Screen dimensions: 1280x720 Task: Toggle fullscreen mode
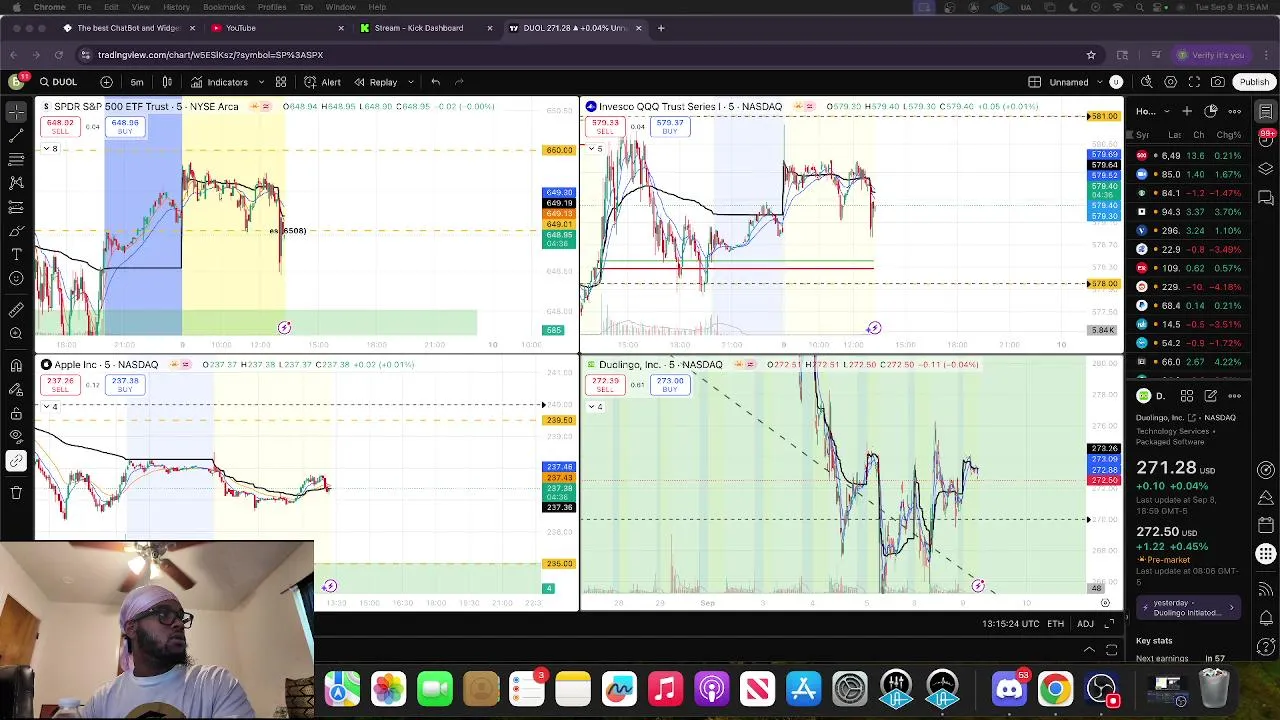pos(1194,82)
